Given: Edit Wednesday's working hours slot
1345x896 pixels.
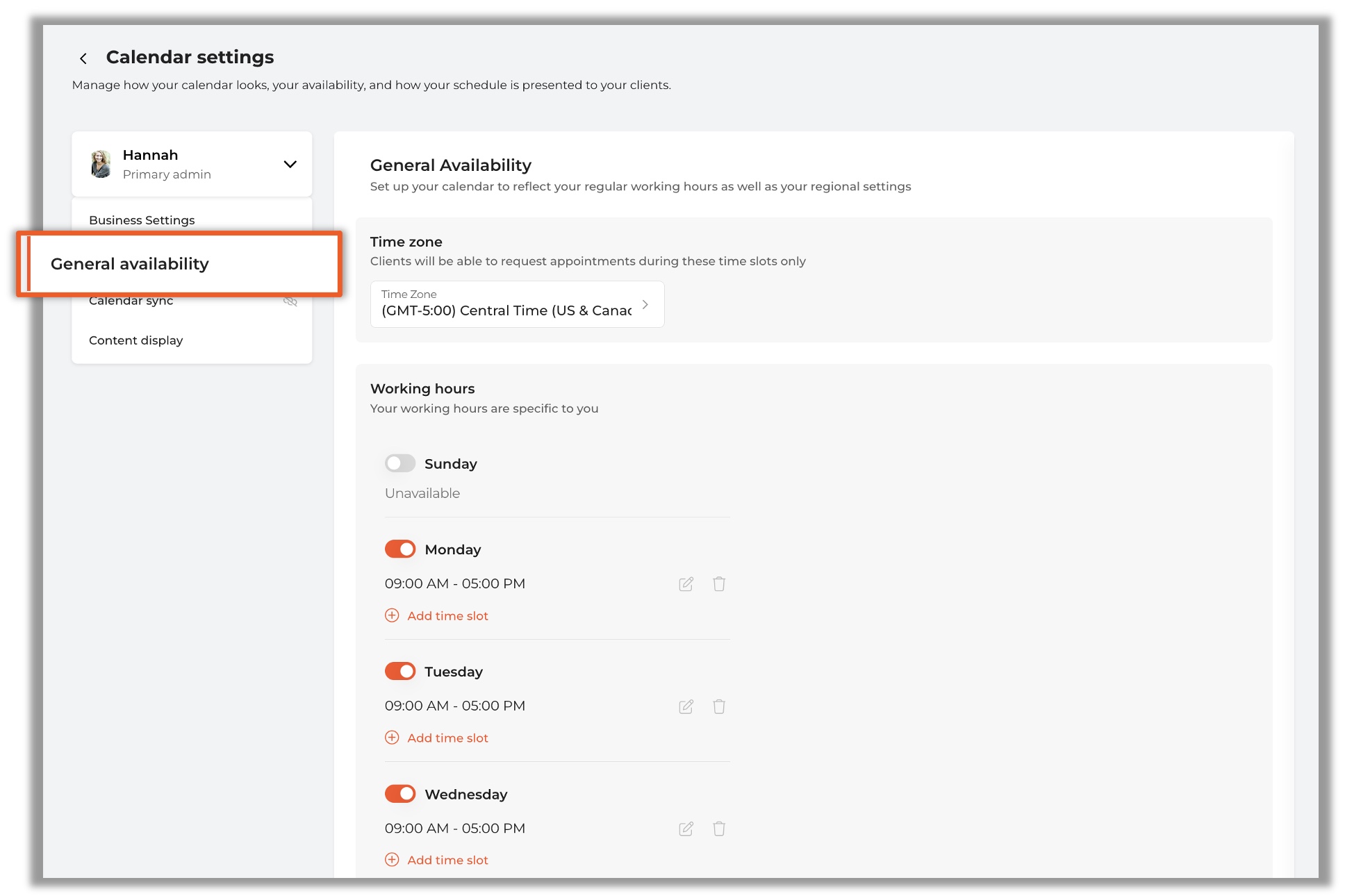Looking at the screenshot, I should [686, 829].
